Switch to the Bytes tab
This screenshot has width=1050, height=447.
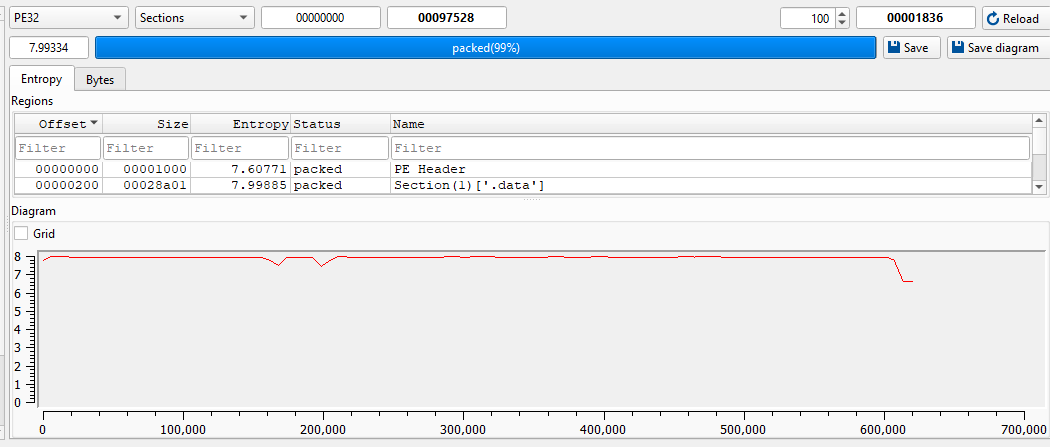[100, 79]
